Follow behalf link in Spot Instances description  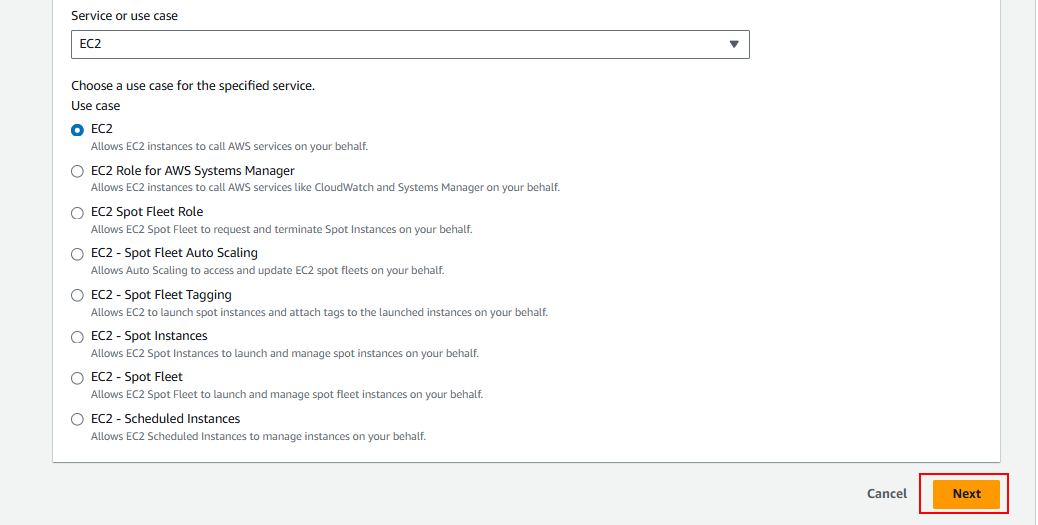click(x=461, y=353)
